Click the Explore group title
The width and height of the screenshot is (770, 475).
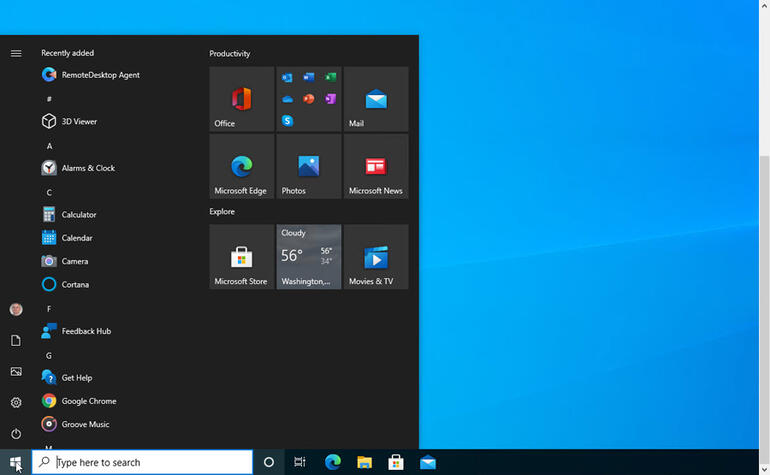coord(222,212)
